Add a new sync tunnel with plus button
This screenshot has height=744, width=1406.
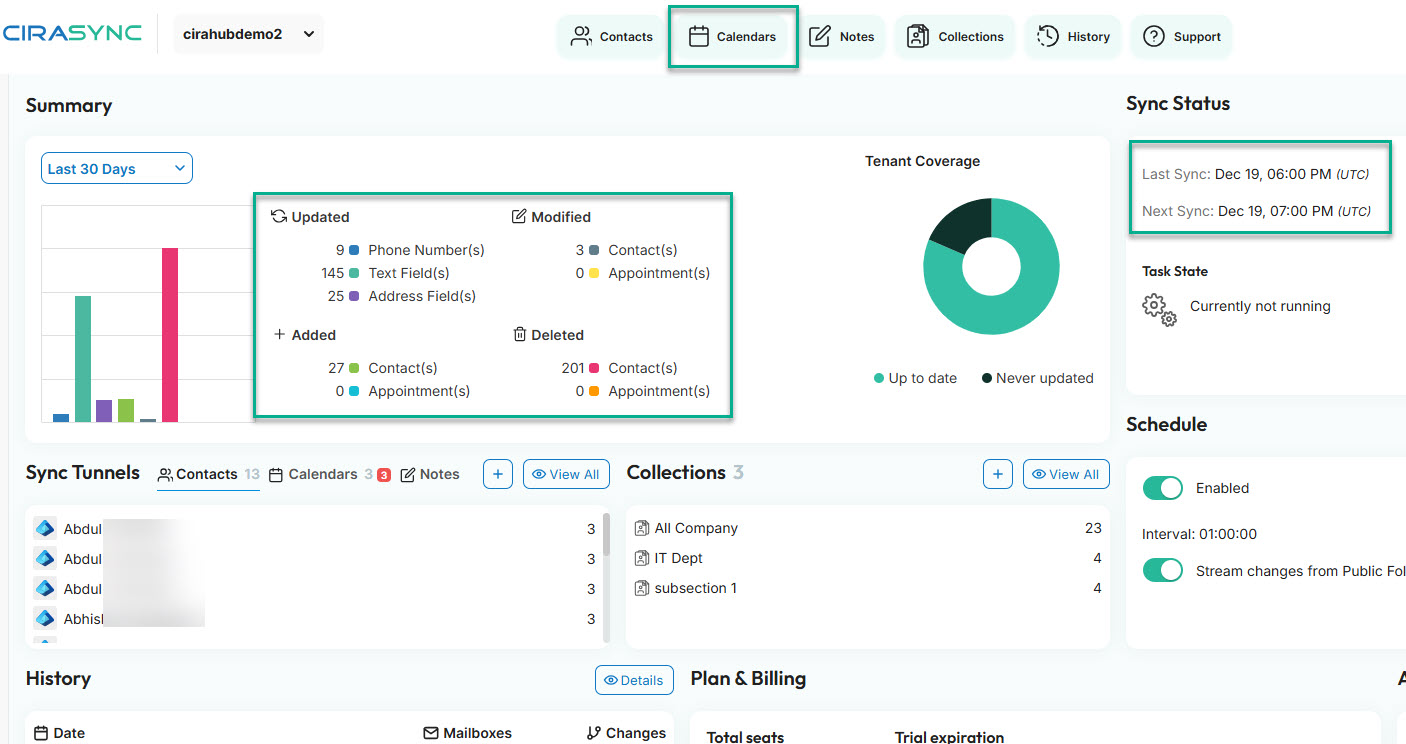click(x=498, y=474)
